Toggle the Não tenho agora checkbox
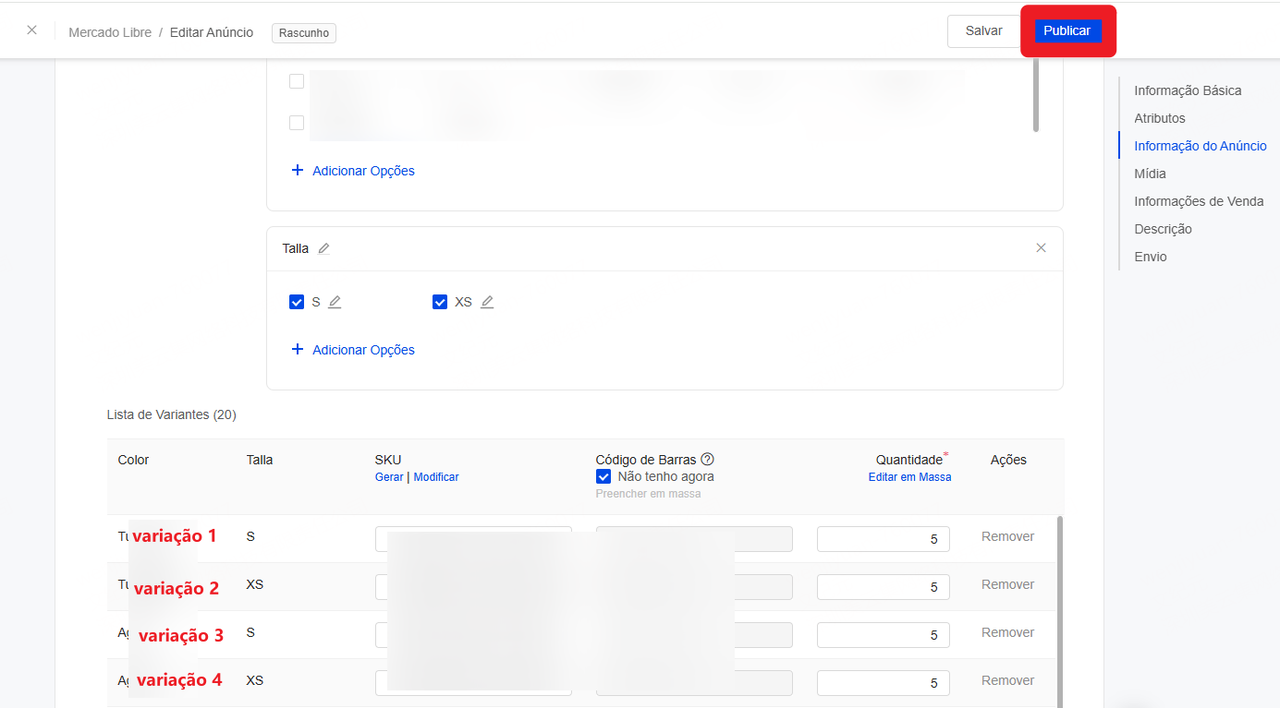Viewport: 1280px width, 708px height. [603, 477]
